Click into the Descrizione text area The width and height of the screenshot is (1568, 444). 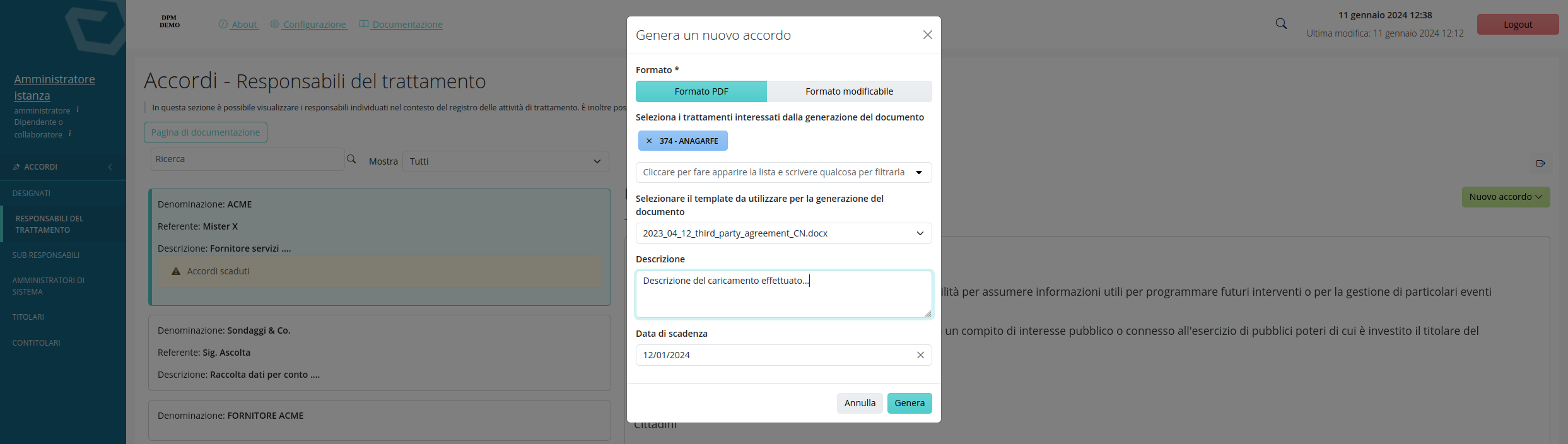783,295
